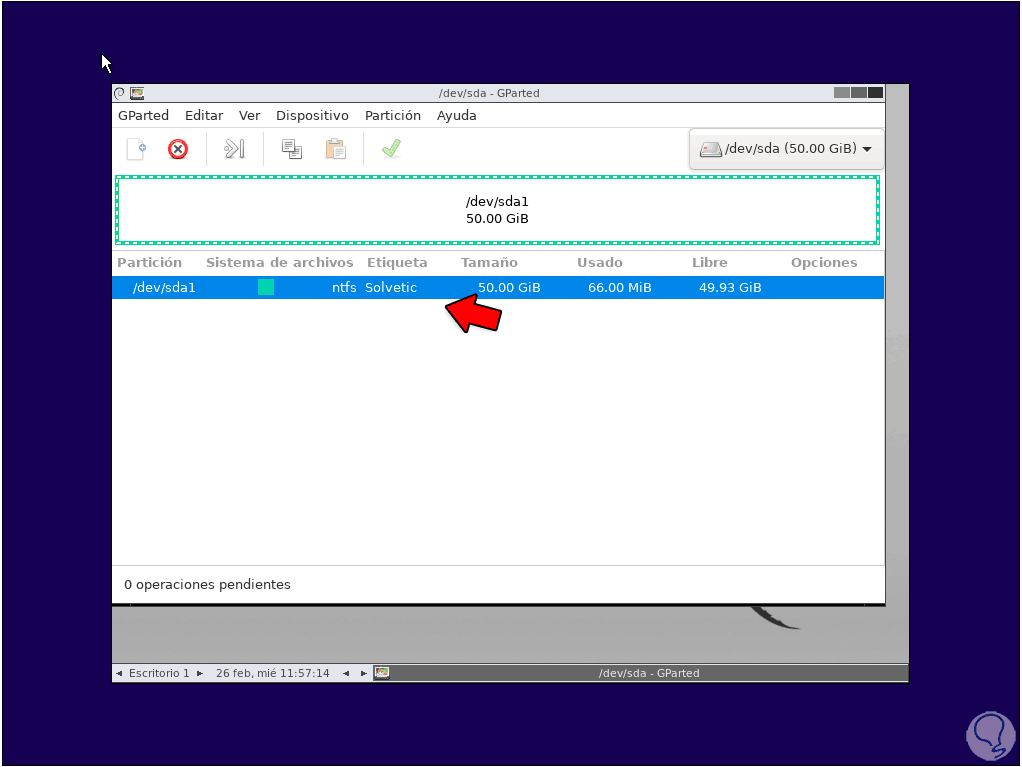1022x767 pixels.
Task: Switch to next desktop using right arrow by Escritorio 1
Action: [200, 673]
